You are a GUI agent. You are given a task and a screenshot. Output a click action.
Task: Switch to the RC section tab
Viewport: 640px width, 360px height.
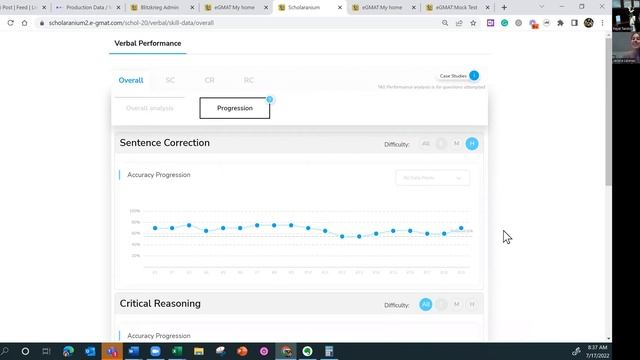tap(249, 80)
